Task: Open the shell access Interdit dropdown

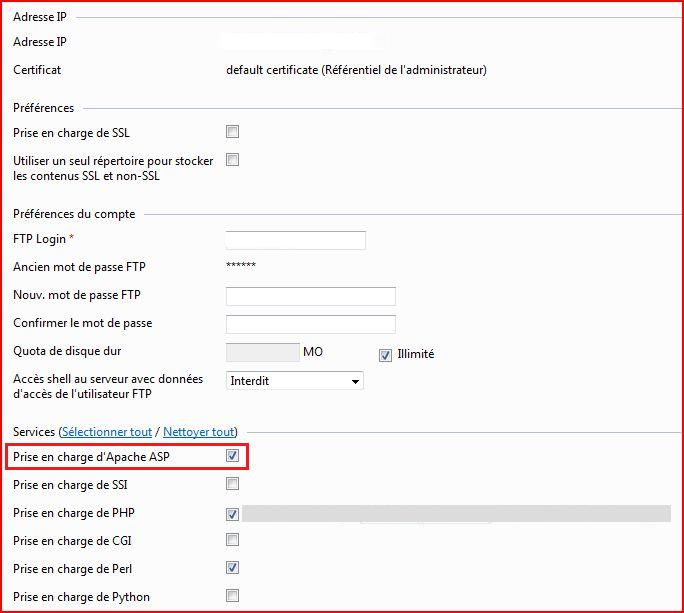Action: click(294, 380)
